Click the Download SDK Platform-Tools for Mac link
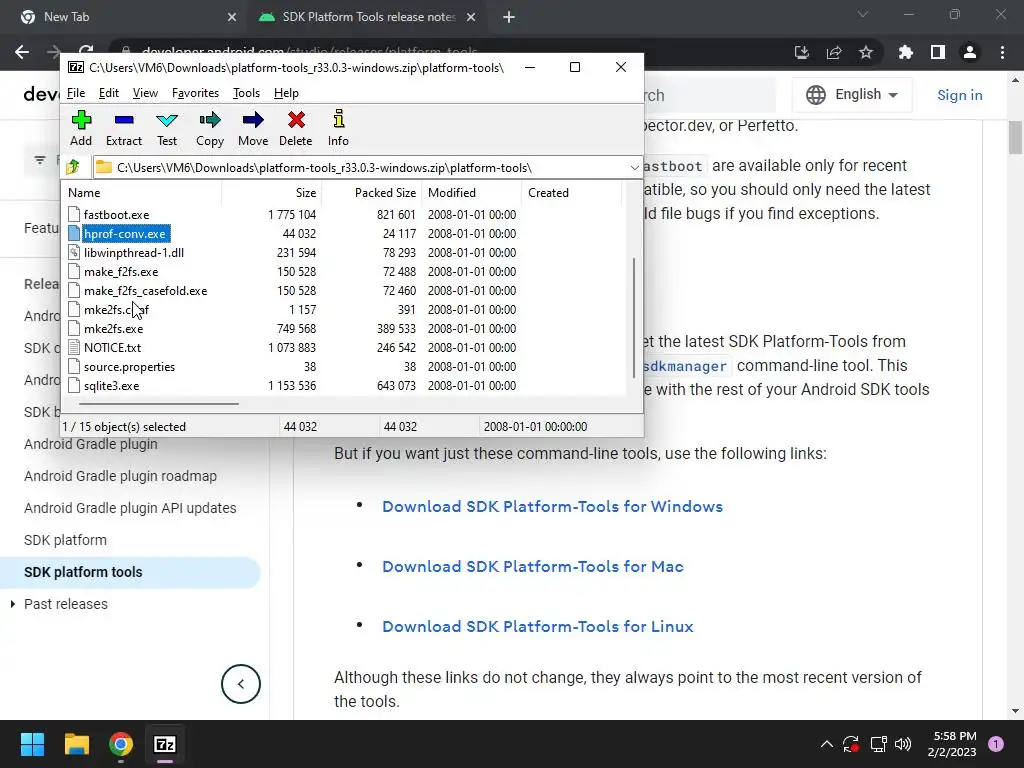The width and height of the screenshot is (1024, 768). click(x=533, y=567)
